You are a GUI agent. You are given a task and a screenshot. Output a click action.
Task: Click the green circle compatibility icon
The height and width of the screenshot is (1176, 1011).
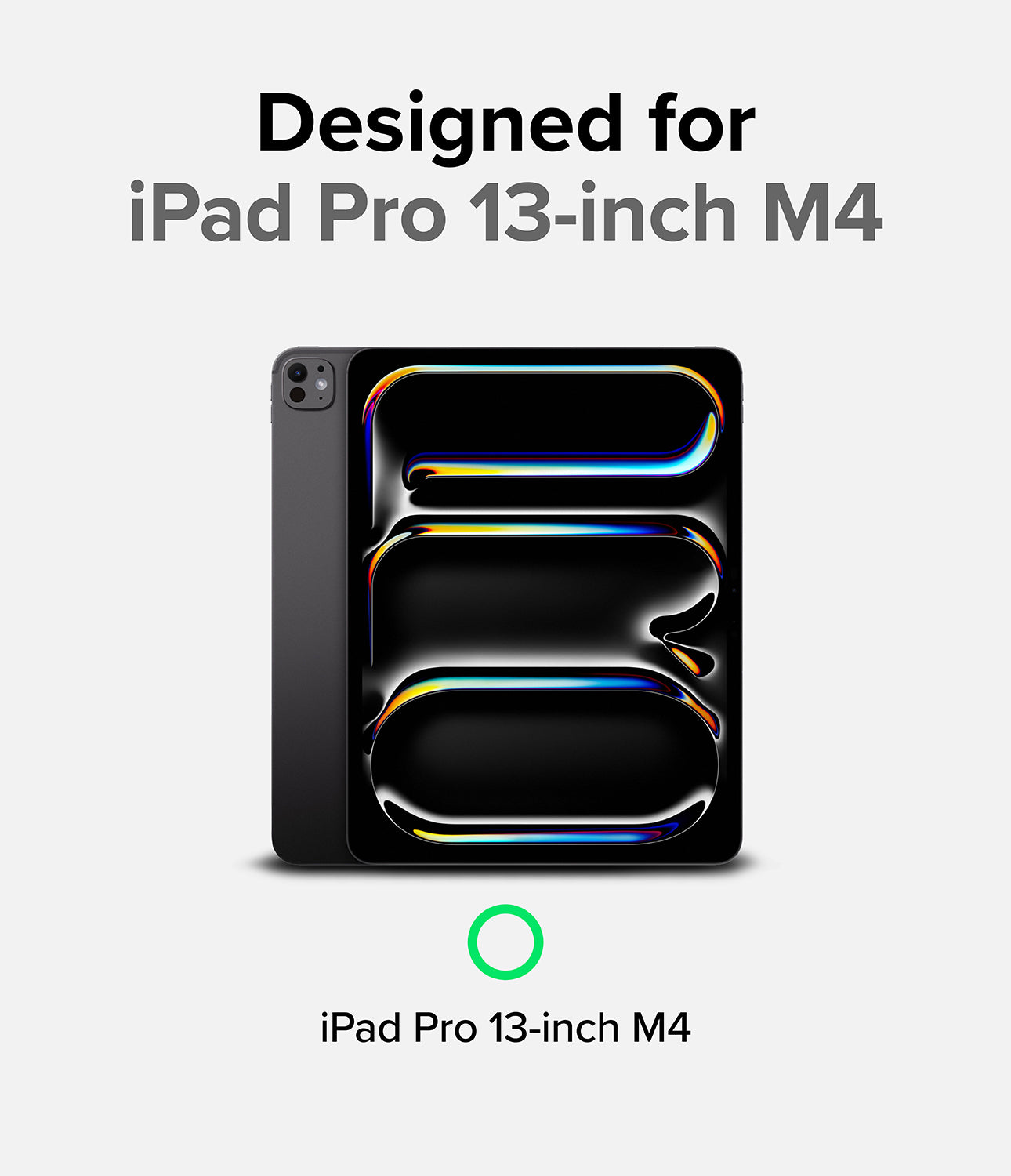505,942
